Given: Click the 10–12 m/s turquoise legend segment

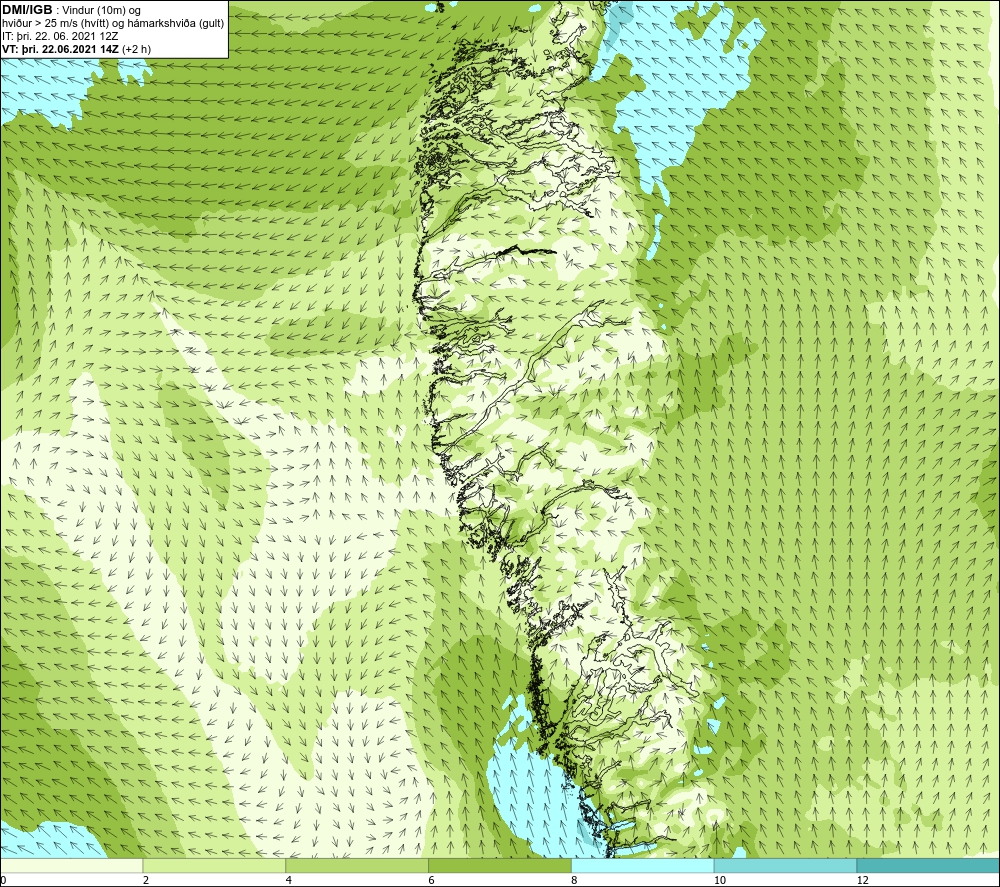Looking at the screenshot, I should (786, 865).
